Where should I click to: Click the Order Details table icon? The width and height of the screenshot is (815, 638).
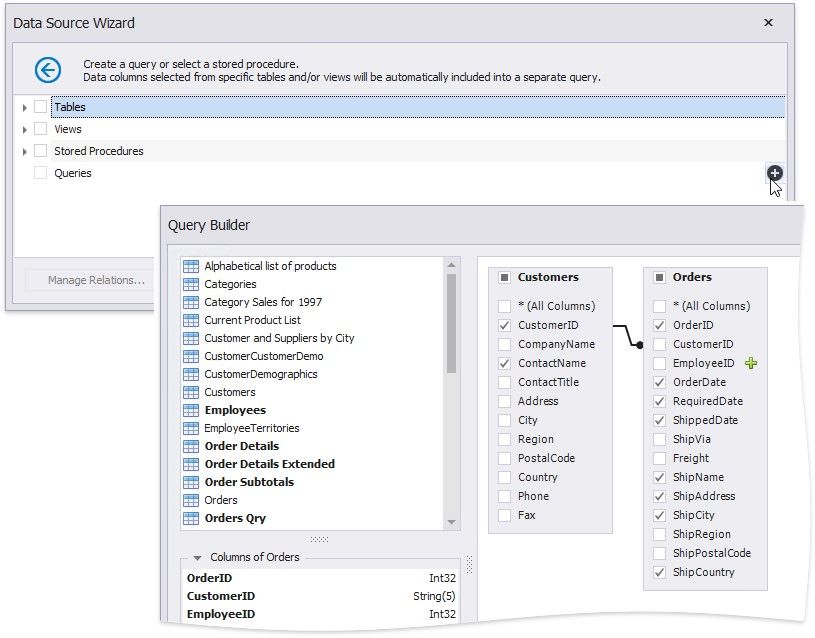point(191,446)
